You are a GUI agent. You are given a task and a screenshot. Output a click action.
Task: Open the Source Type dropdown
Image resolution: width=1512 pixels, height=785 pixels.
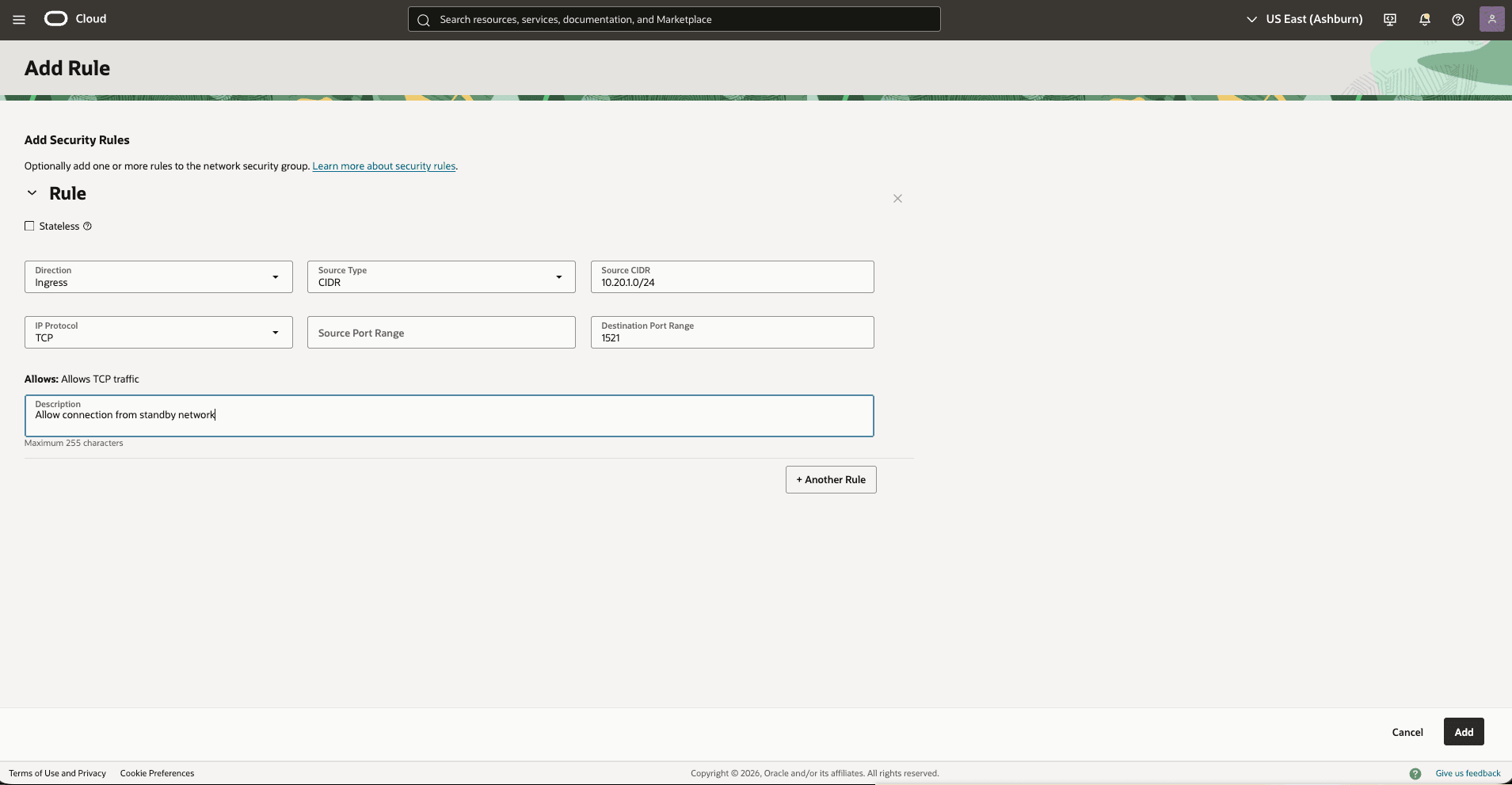pyautogui.click(x=558, y=276)
